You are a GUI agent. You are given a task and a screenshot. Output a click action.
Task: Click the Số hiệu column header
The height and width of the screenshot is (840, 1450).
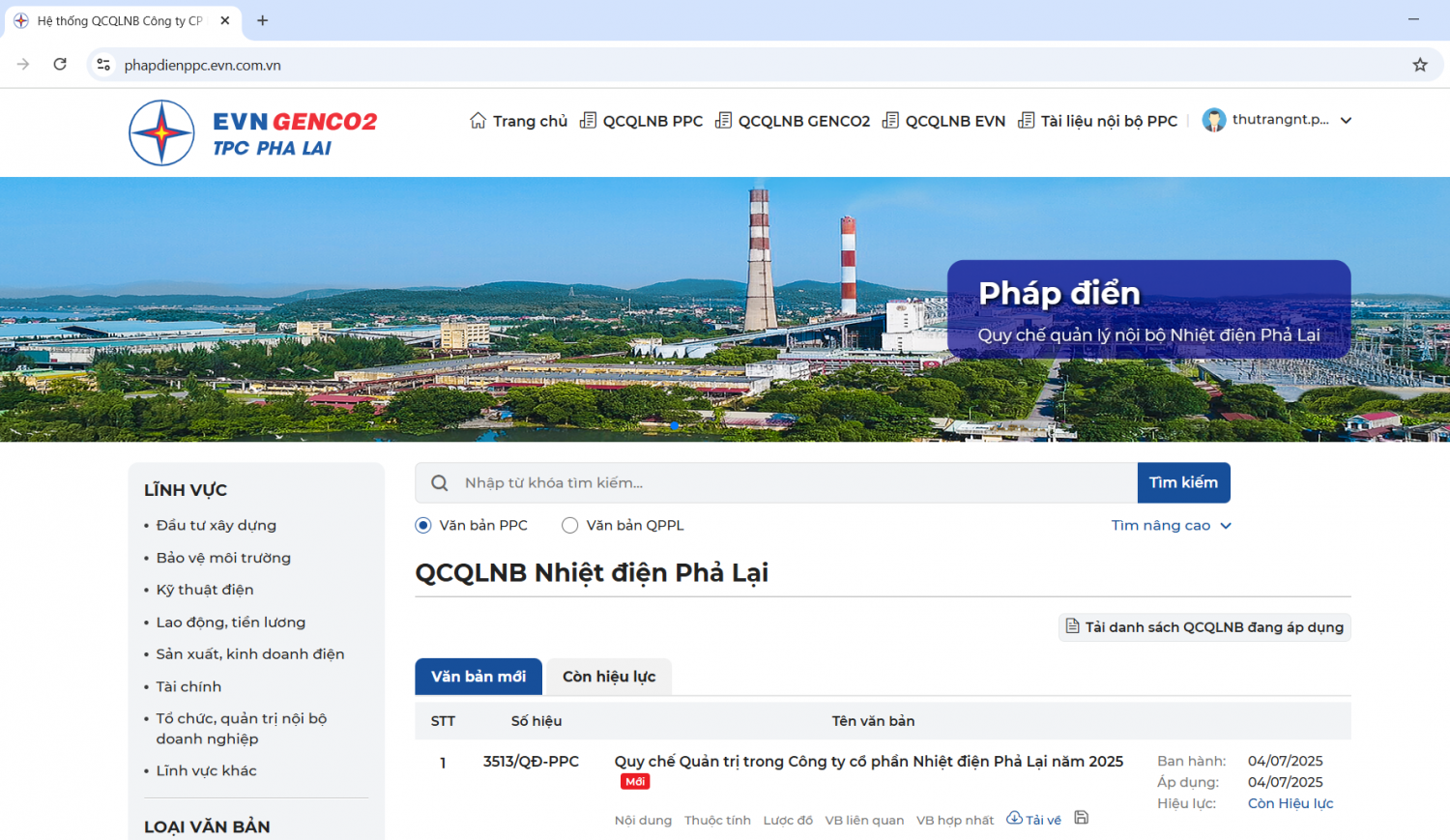[x=536, y=721]
